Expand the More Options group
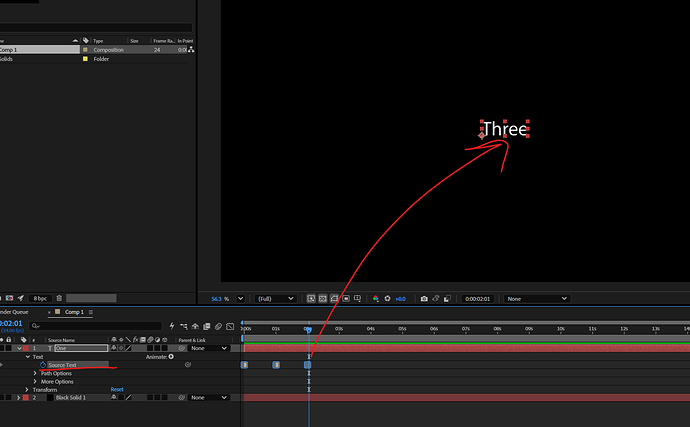This screenshot has height=427, width=690. click(x=35, y=381)
